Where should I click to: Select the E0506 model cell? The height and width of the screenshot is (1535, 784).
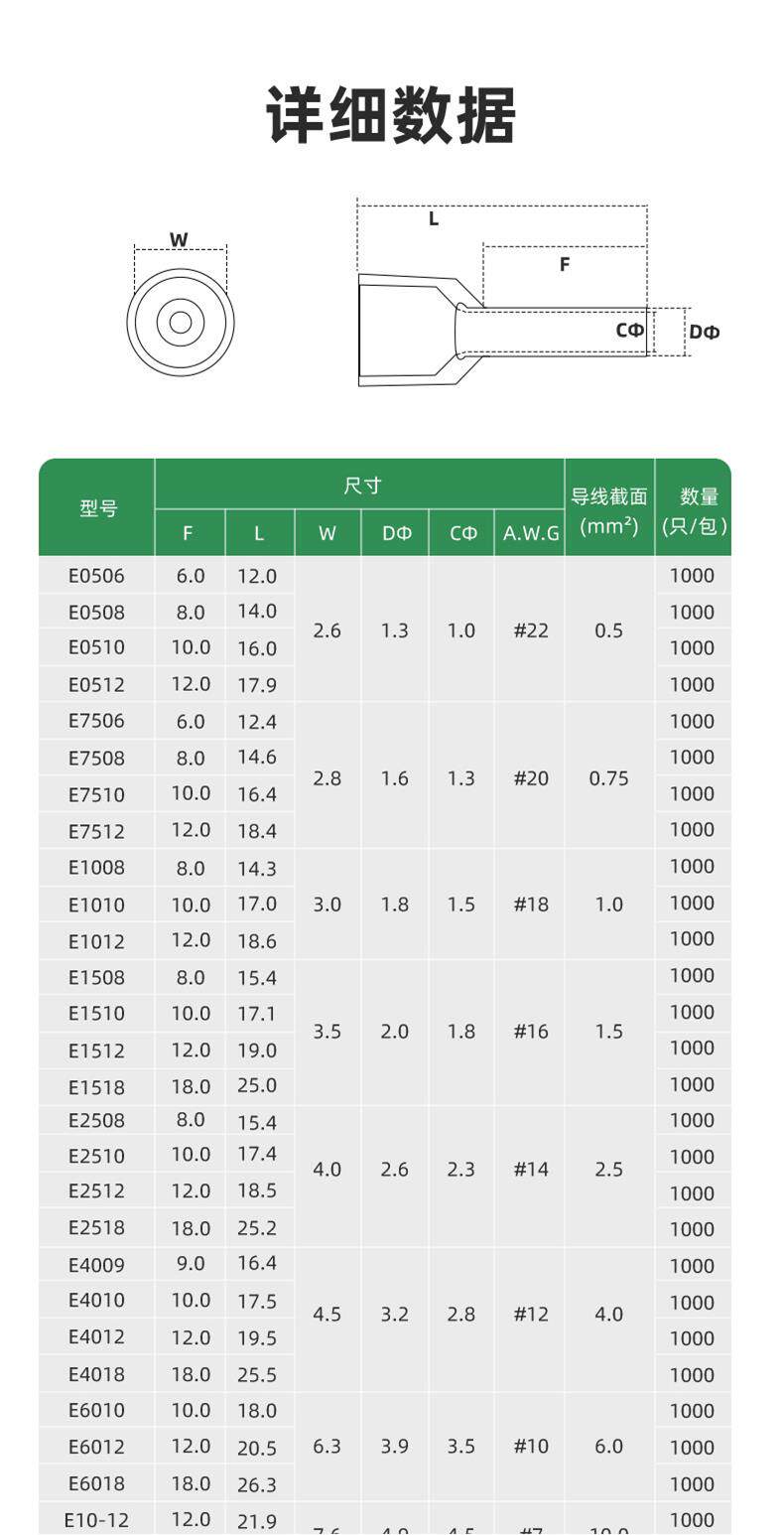(x=96, y=576)
